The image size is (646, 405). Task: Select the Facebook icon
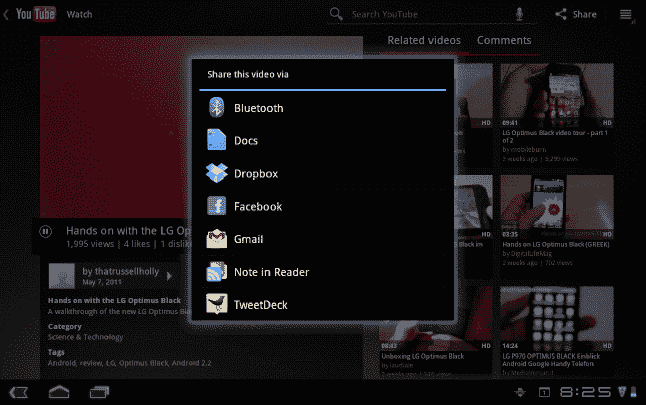pos(216,206)
